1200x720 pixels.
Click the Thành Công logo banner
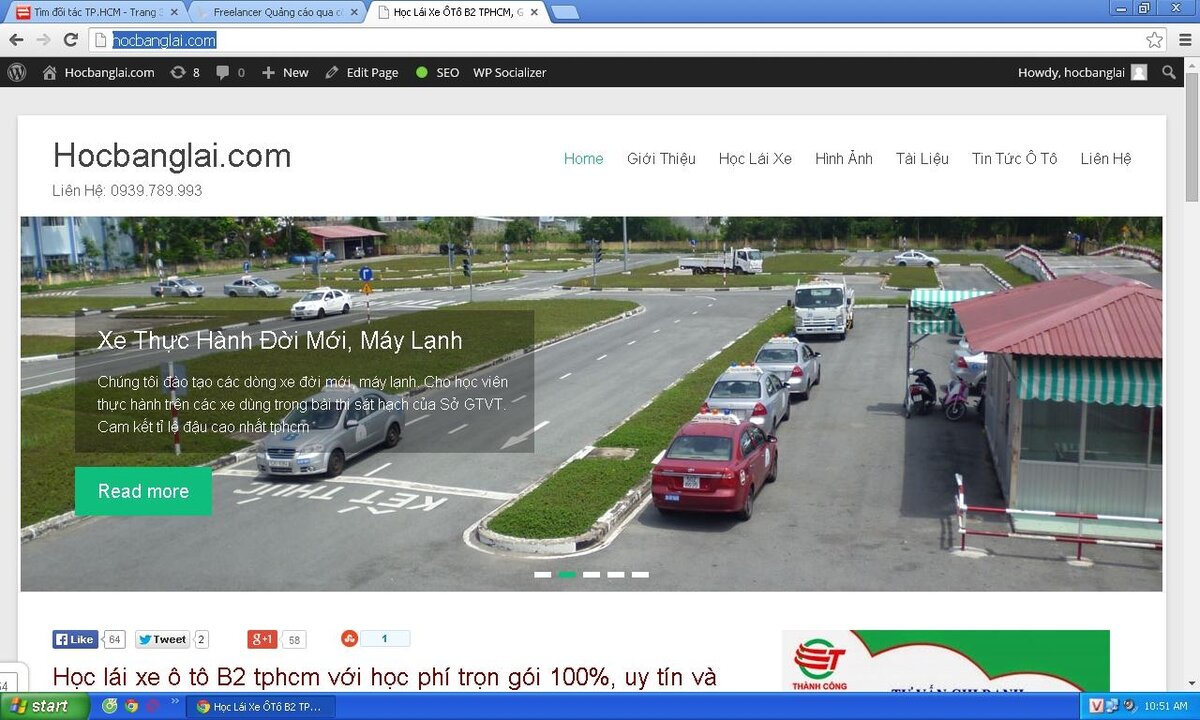tap(945, 661)
